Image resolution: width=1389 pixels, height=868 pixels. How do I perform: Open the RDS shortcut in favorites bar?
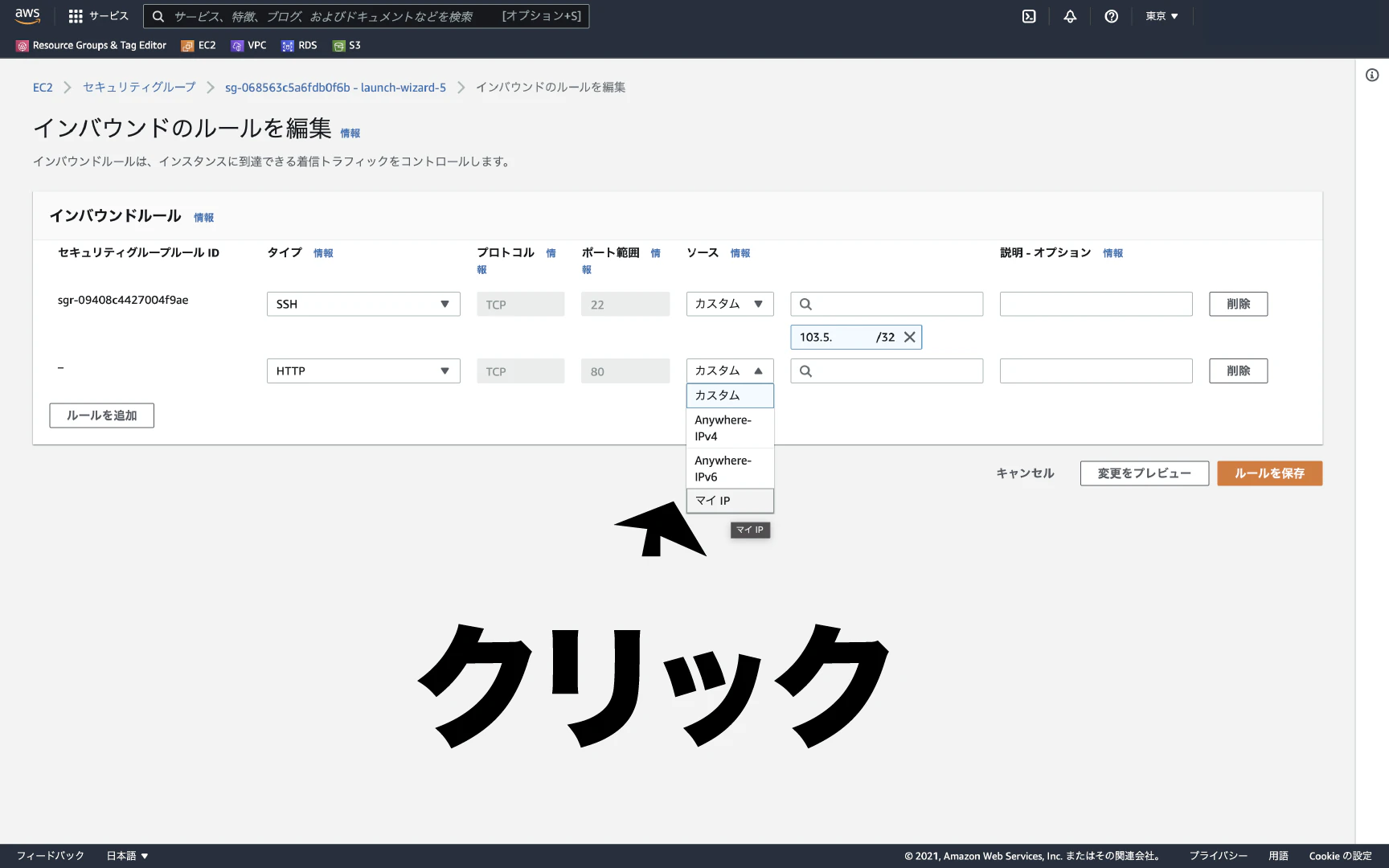click(299, 46)
